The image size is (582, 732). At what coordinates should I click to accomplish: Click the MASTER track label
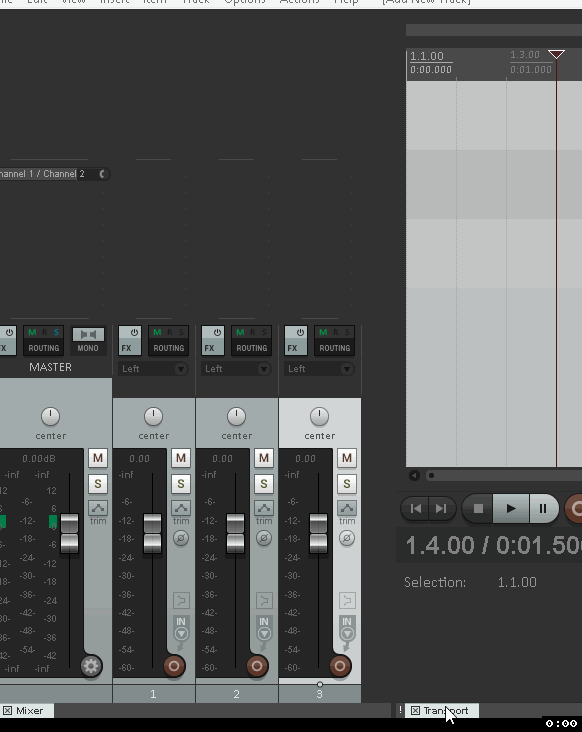point(50,367)
